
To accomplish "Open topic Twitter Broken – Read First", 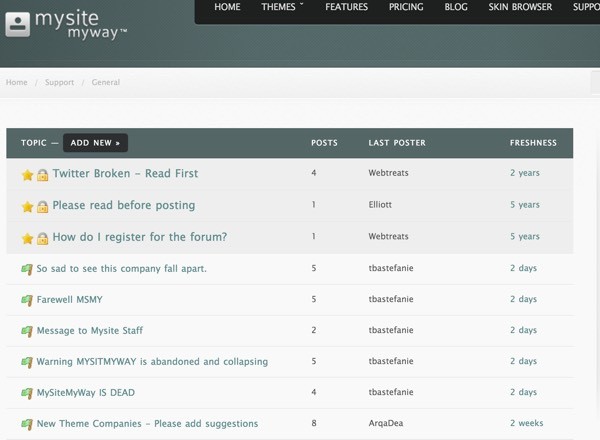I will (x=125, y=174).
